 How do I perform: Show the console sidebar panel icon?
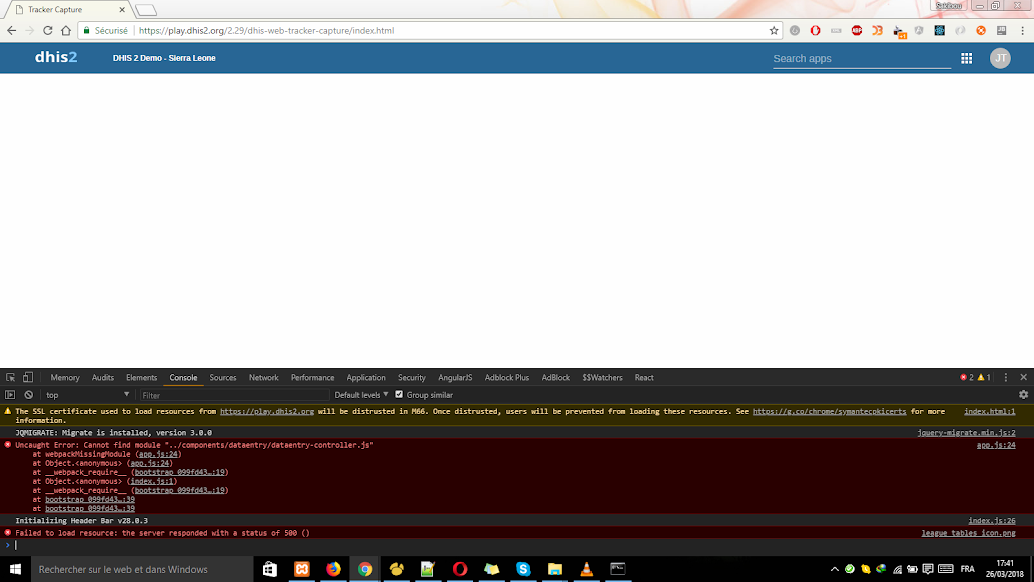click(x=11, y=395)
